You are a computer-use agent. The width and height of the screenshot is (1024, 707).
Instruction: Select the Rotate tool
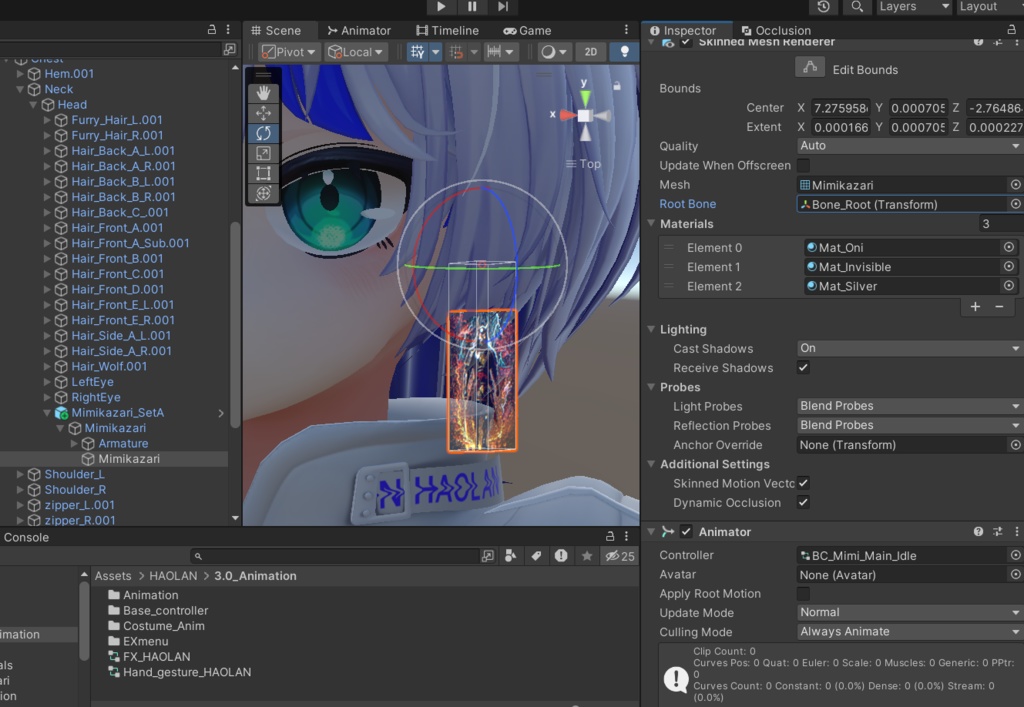[x=263, y=133]
